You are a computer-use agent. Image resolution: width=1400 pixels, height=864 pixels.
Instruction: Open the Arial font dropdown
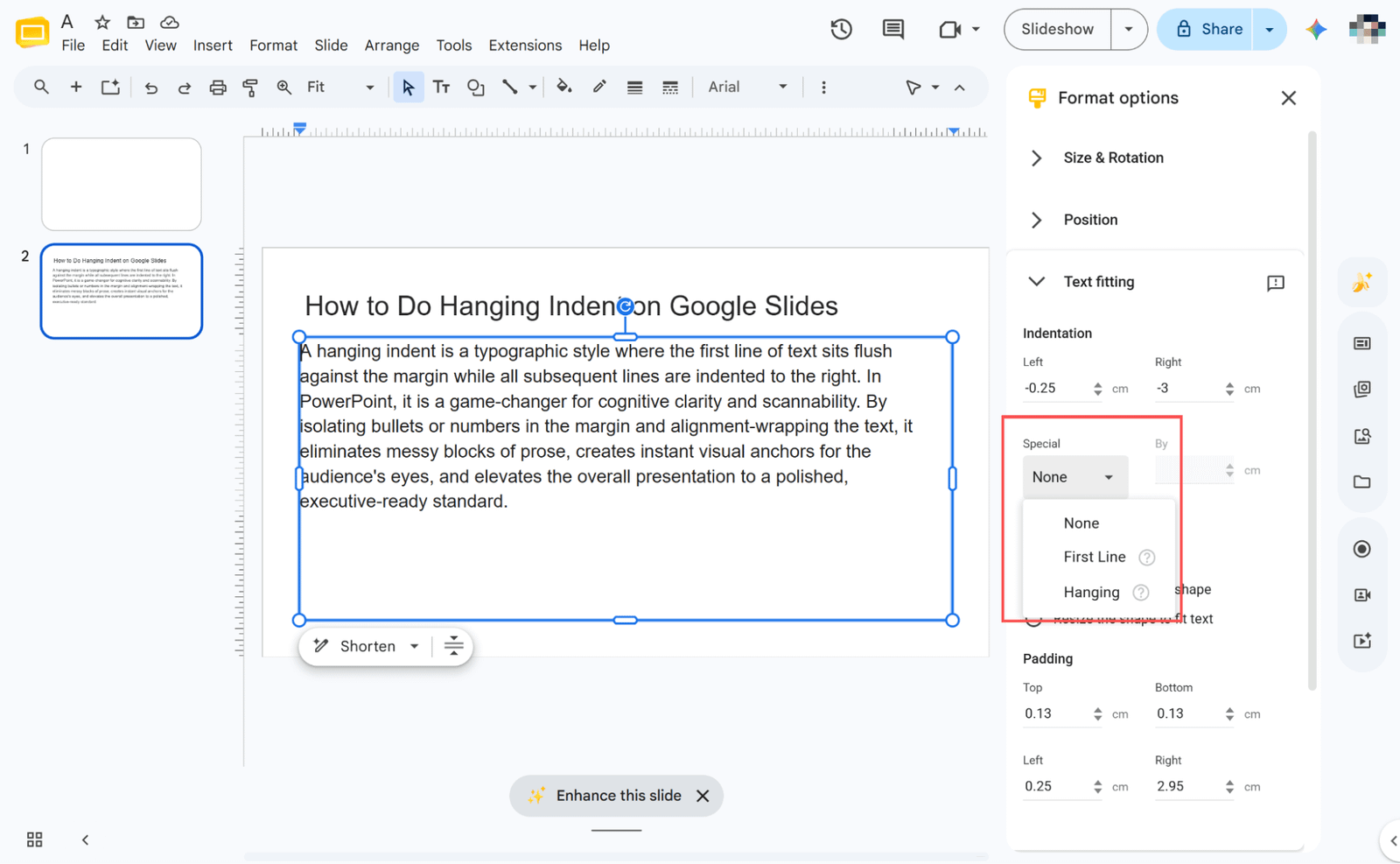click(x=747, y=88)
